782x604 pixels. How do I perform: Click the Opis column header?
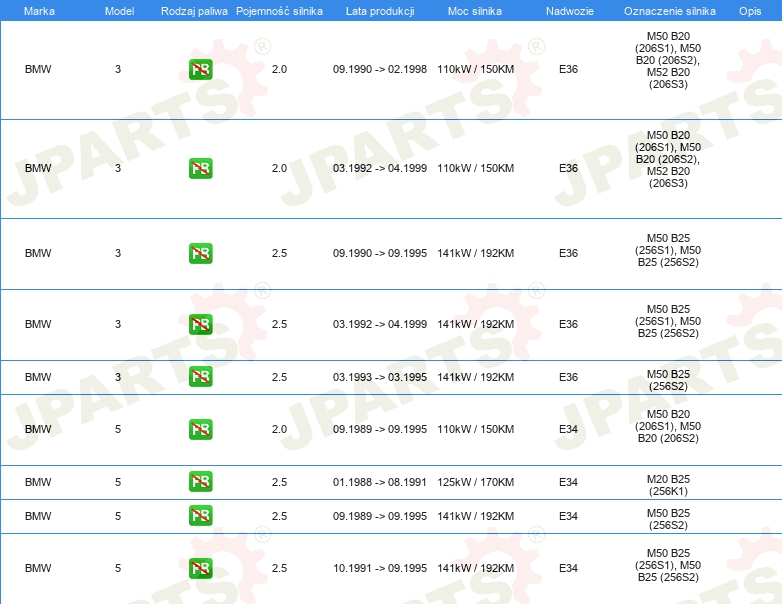(x=750, y=11)
